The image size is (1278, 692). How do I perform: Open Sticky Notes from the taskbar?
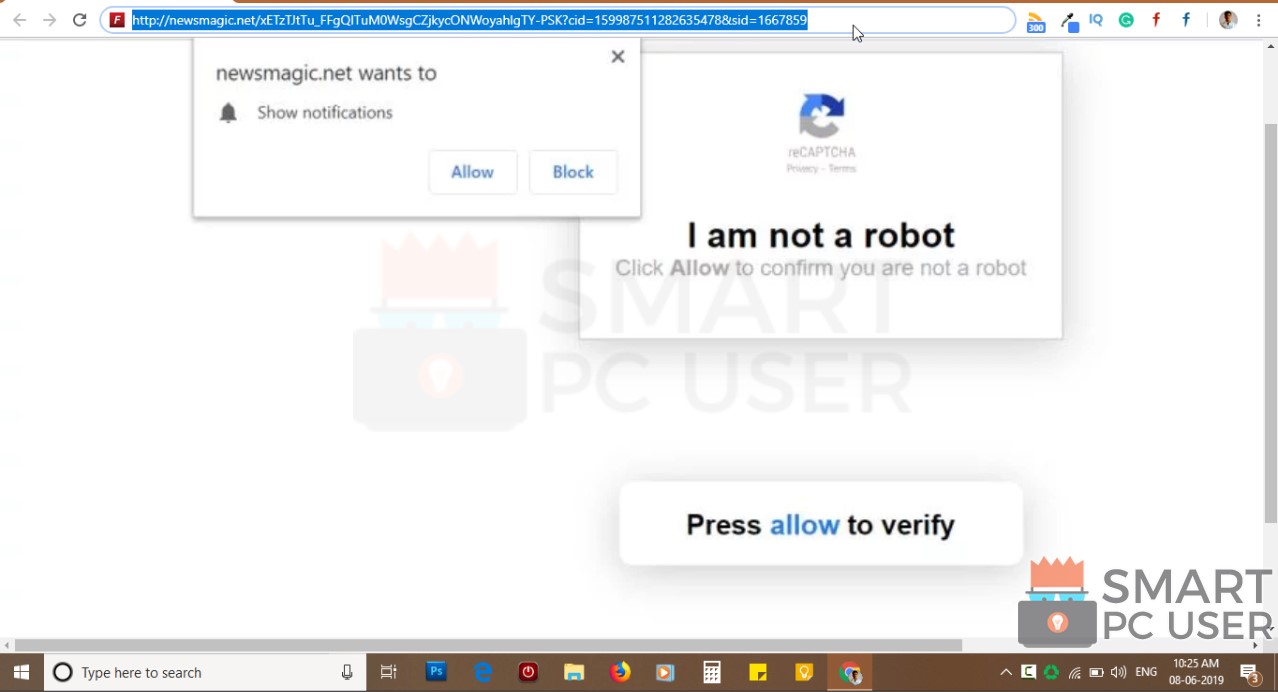(x=757, y=672)
